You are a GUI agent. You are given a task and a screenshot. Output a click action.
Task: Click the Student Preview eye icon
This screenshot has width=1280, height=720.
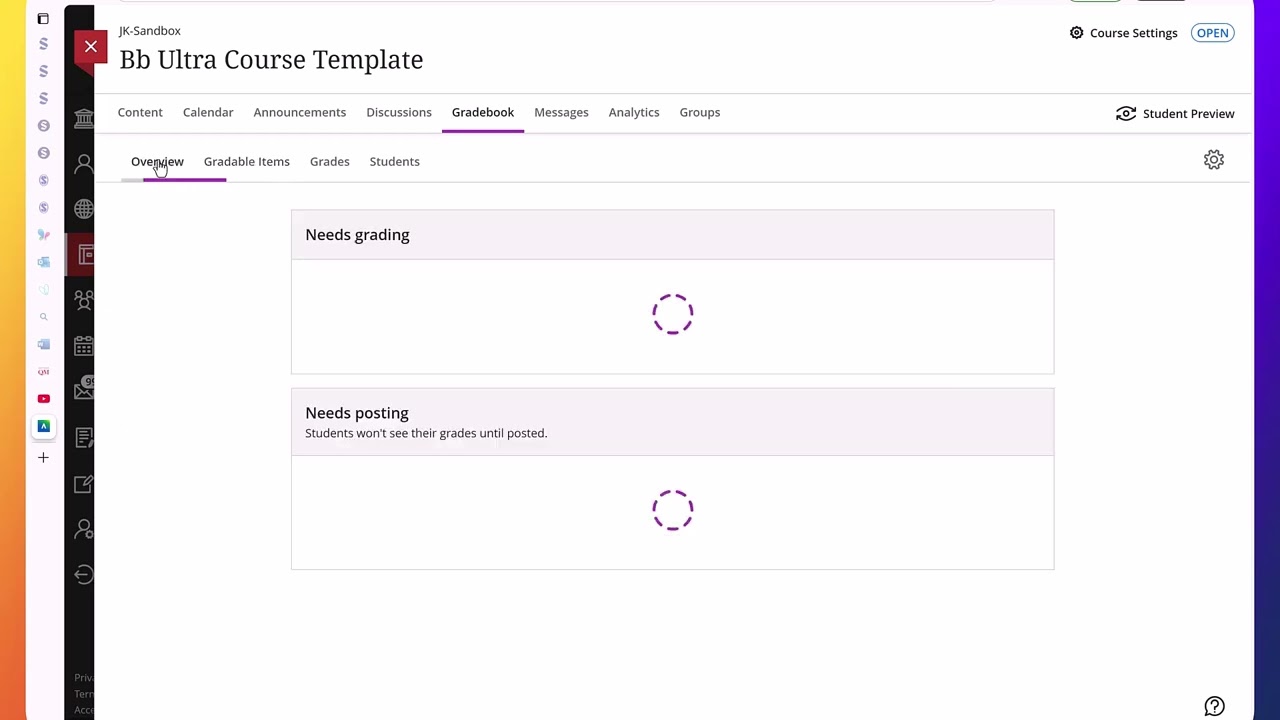click(1126, 114)
